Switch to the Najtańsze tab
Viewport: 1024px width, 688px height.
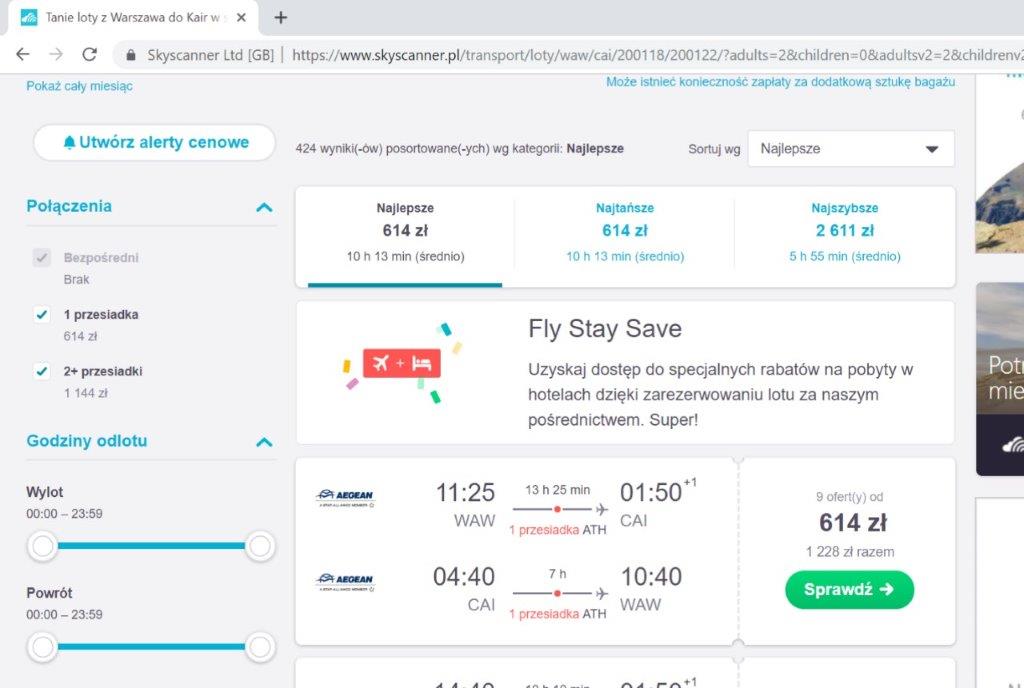click(625, 232)
